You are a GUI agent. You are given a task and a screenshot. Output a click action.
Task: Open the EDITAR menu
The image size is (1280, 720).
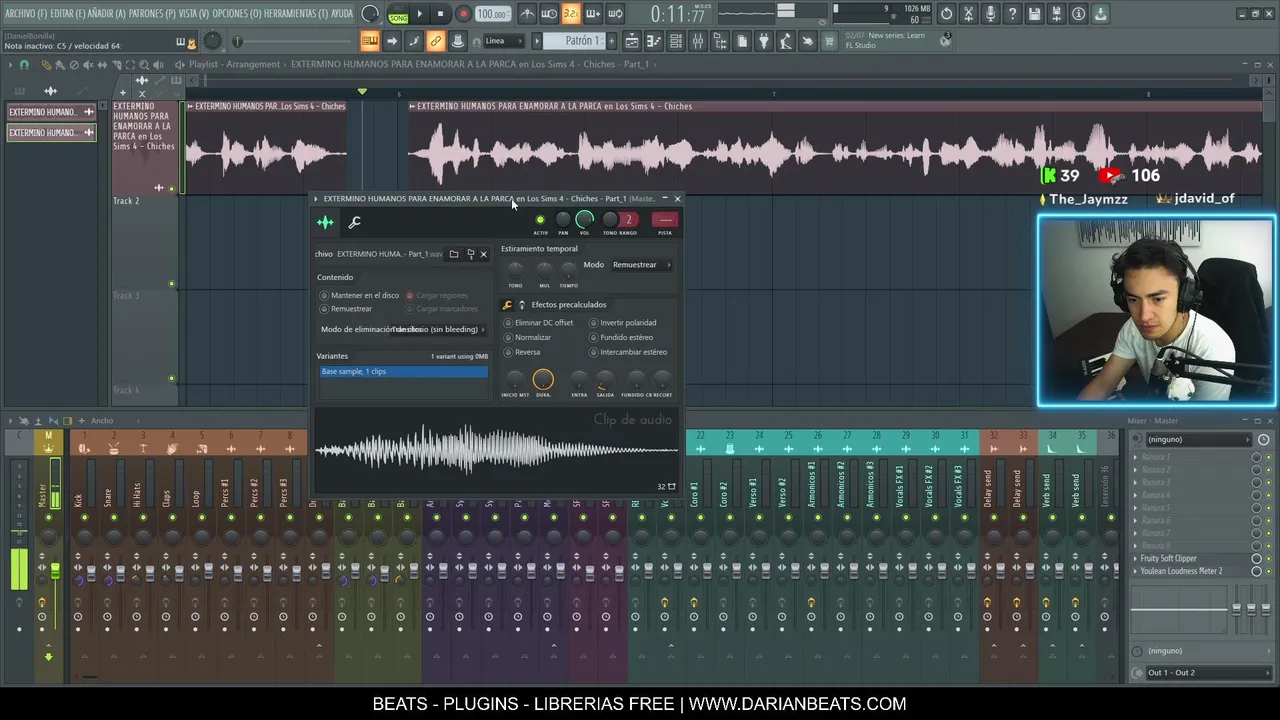(68, 13)
